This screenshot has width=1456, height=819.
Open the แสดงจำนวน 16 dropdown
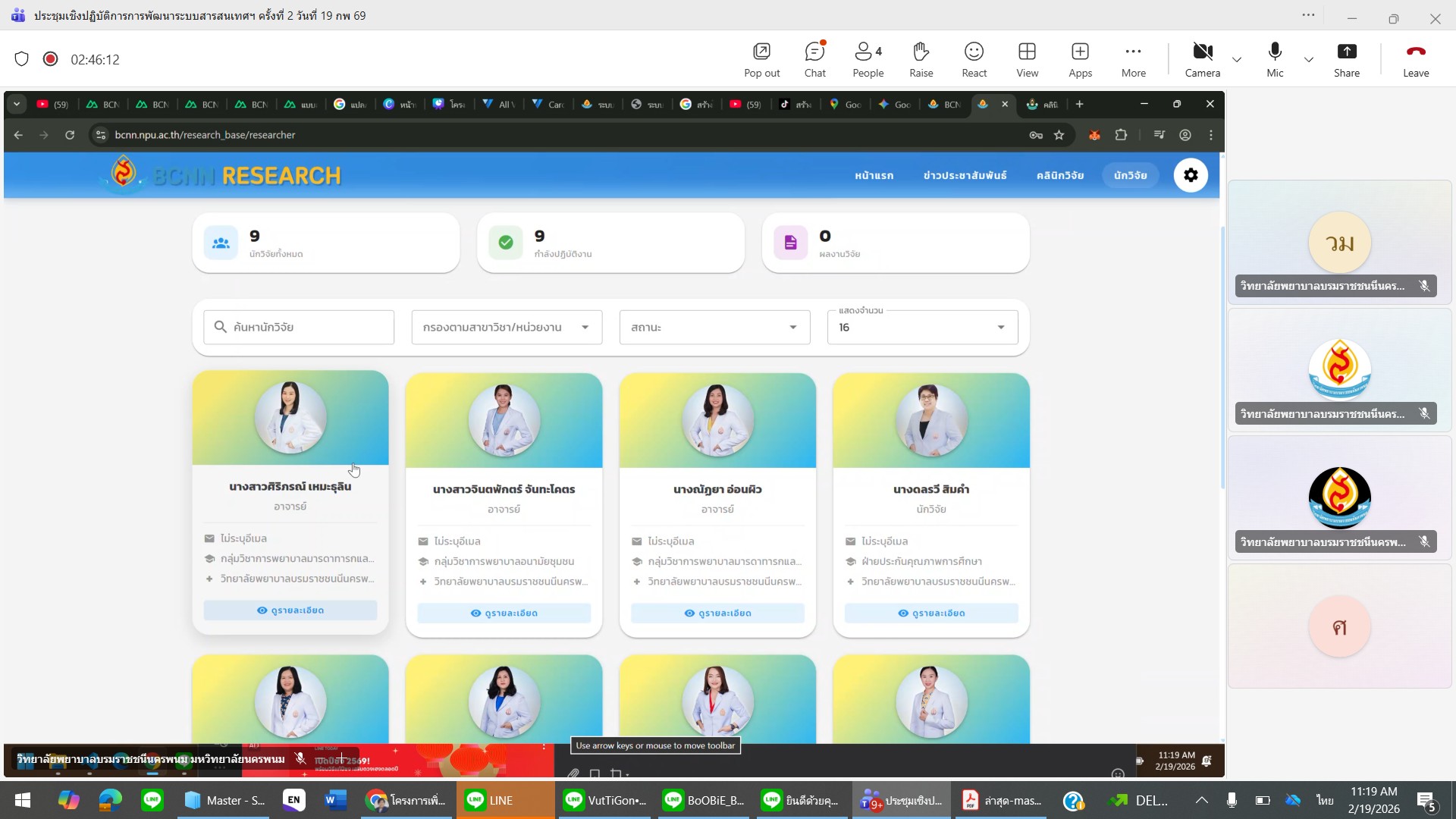pyautogui.click(x=922, y=327)
